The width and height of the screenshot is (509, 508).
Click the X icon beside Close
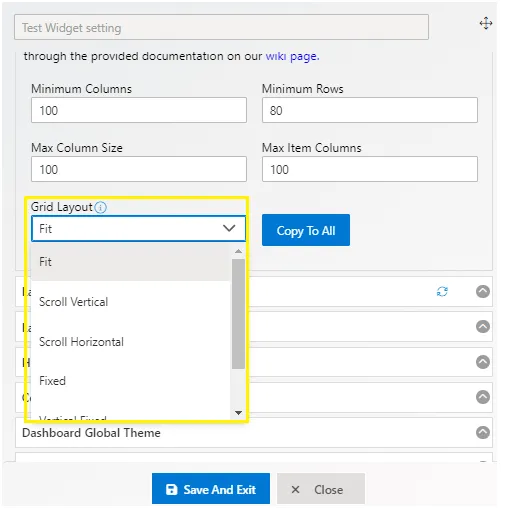(295, 489)
